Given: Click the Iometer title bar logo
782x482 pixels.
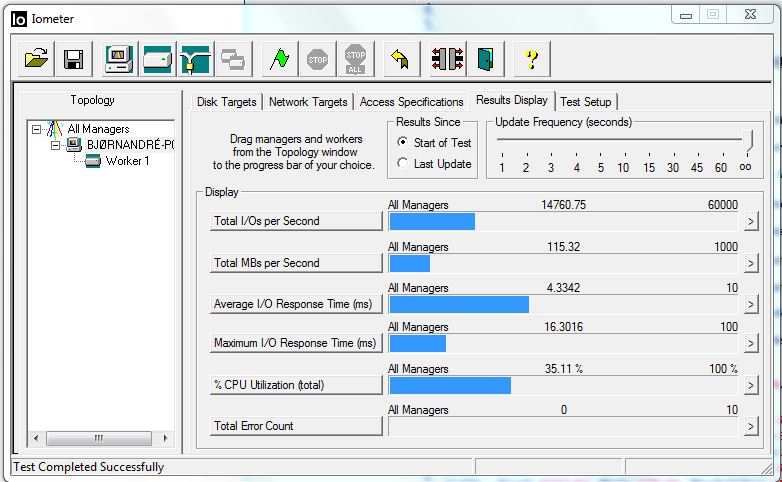Looking at the screenshot, I should click(18, 19).
